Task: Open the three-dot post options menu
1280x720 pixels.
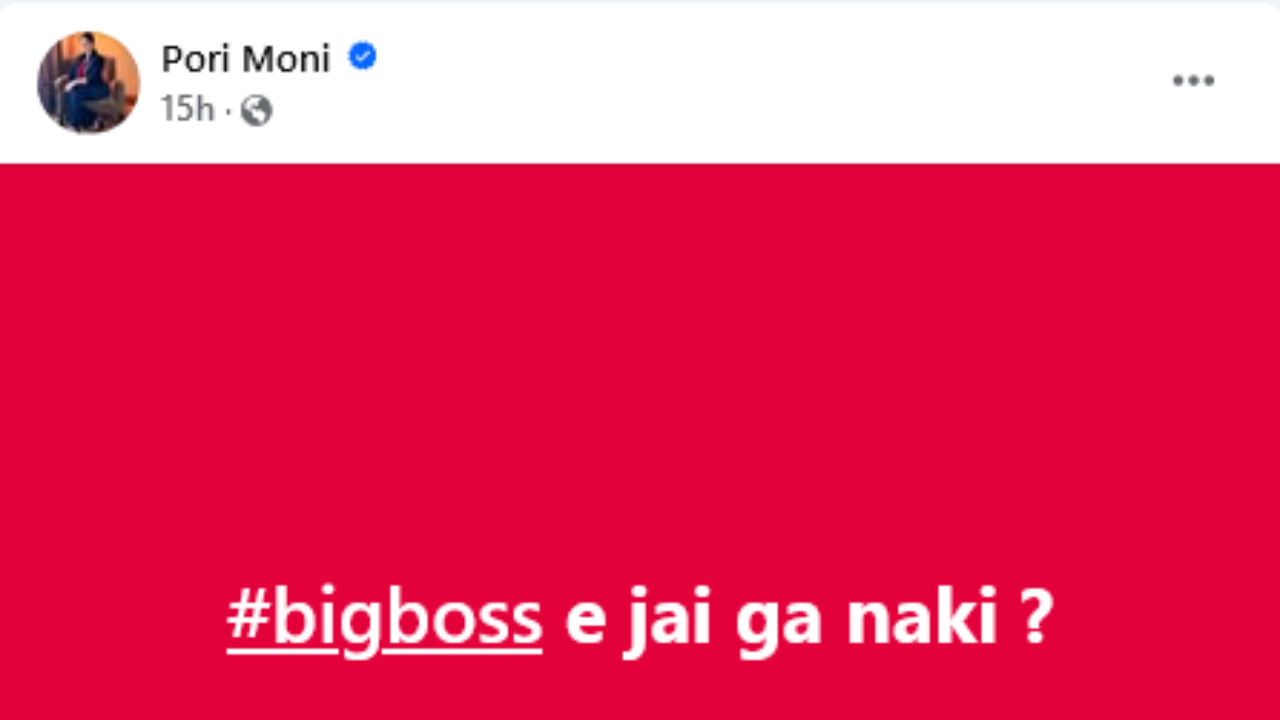Action: pos(1193,81)
